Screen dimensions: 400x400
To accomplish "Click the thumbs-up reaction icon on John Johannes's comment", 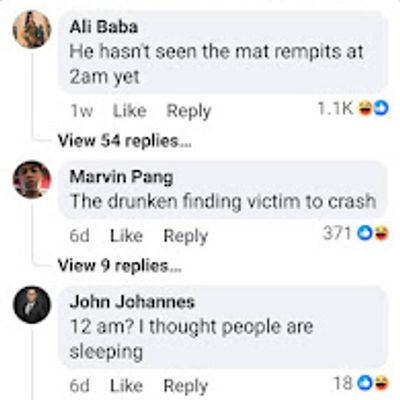I will tap(365, 384).
